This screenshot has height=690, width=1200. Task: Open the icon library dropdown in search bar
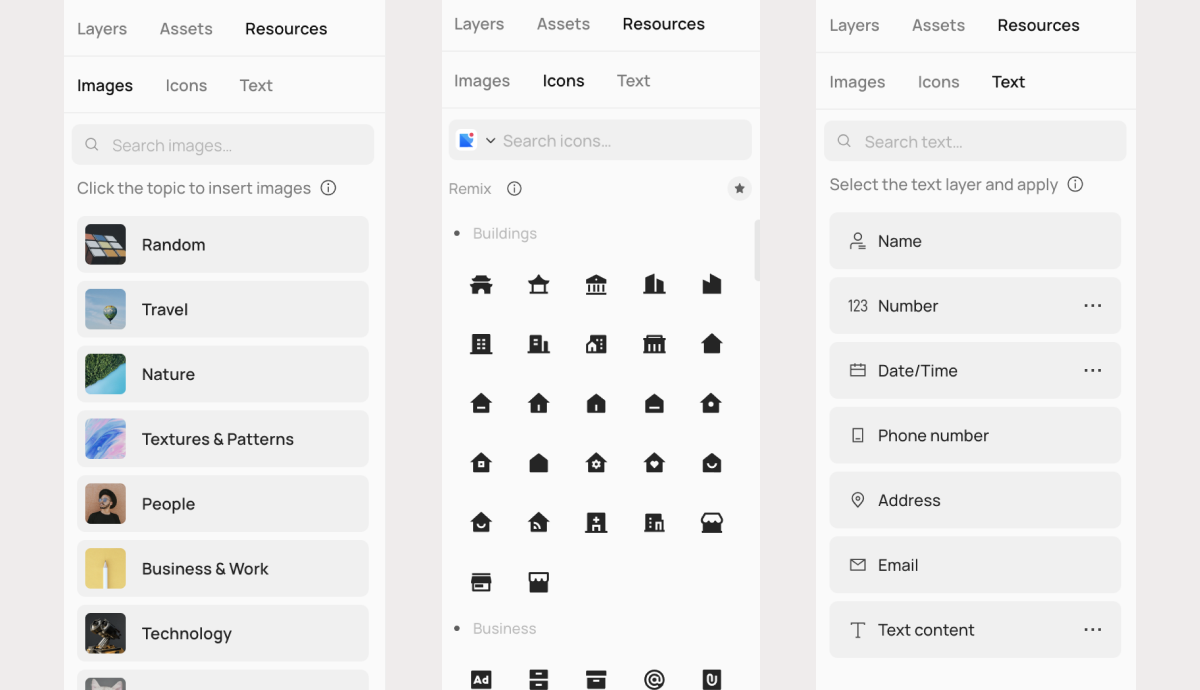[x=490, y=141]
